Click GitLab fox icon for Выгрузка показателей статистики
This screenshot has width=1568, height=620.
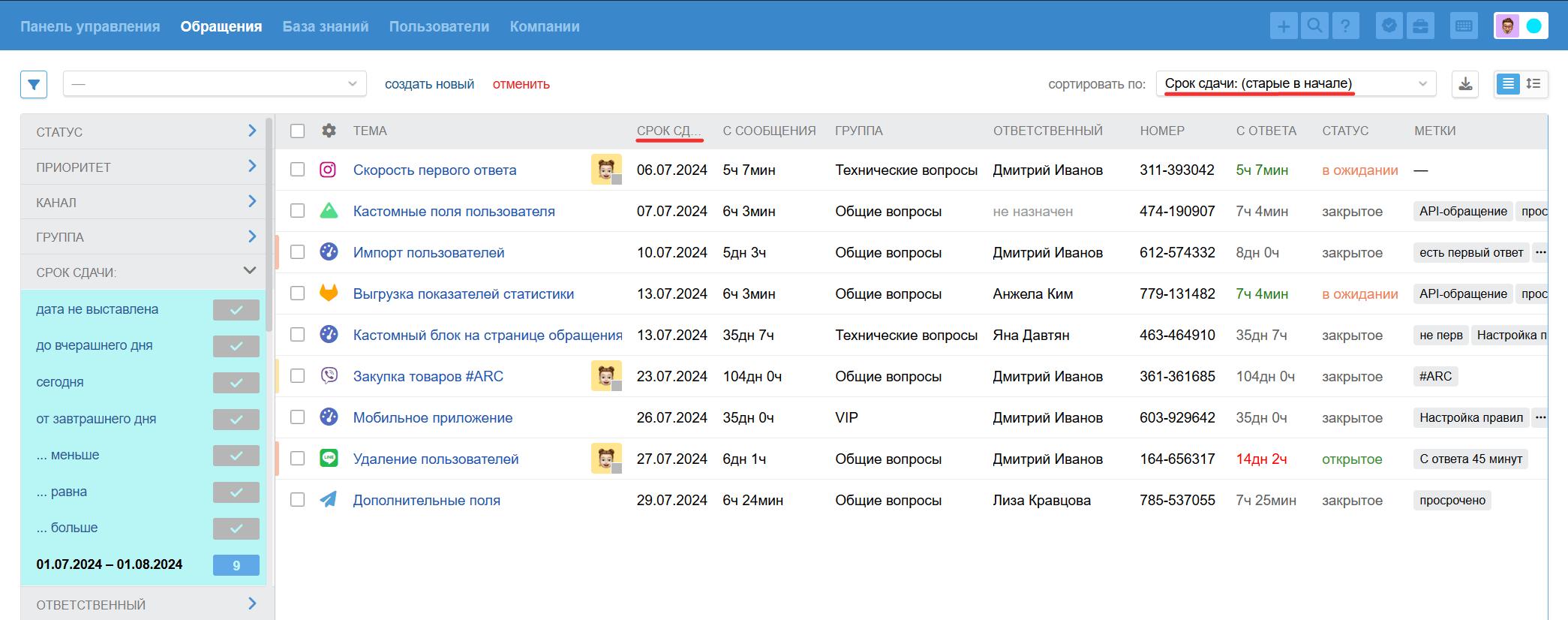[329, 293]
